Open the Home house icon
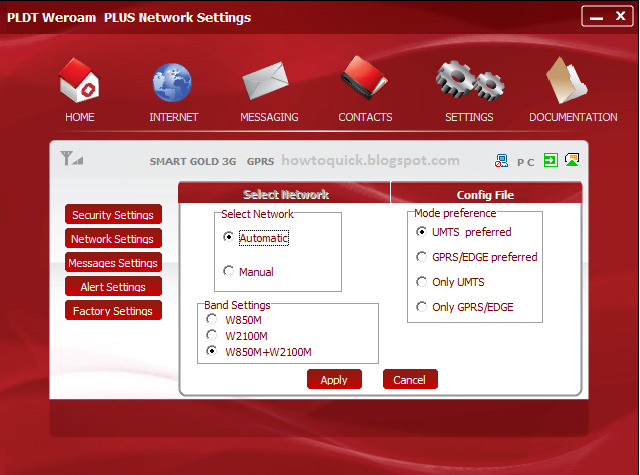The image size is (640, 475). tap(79, 80)
